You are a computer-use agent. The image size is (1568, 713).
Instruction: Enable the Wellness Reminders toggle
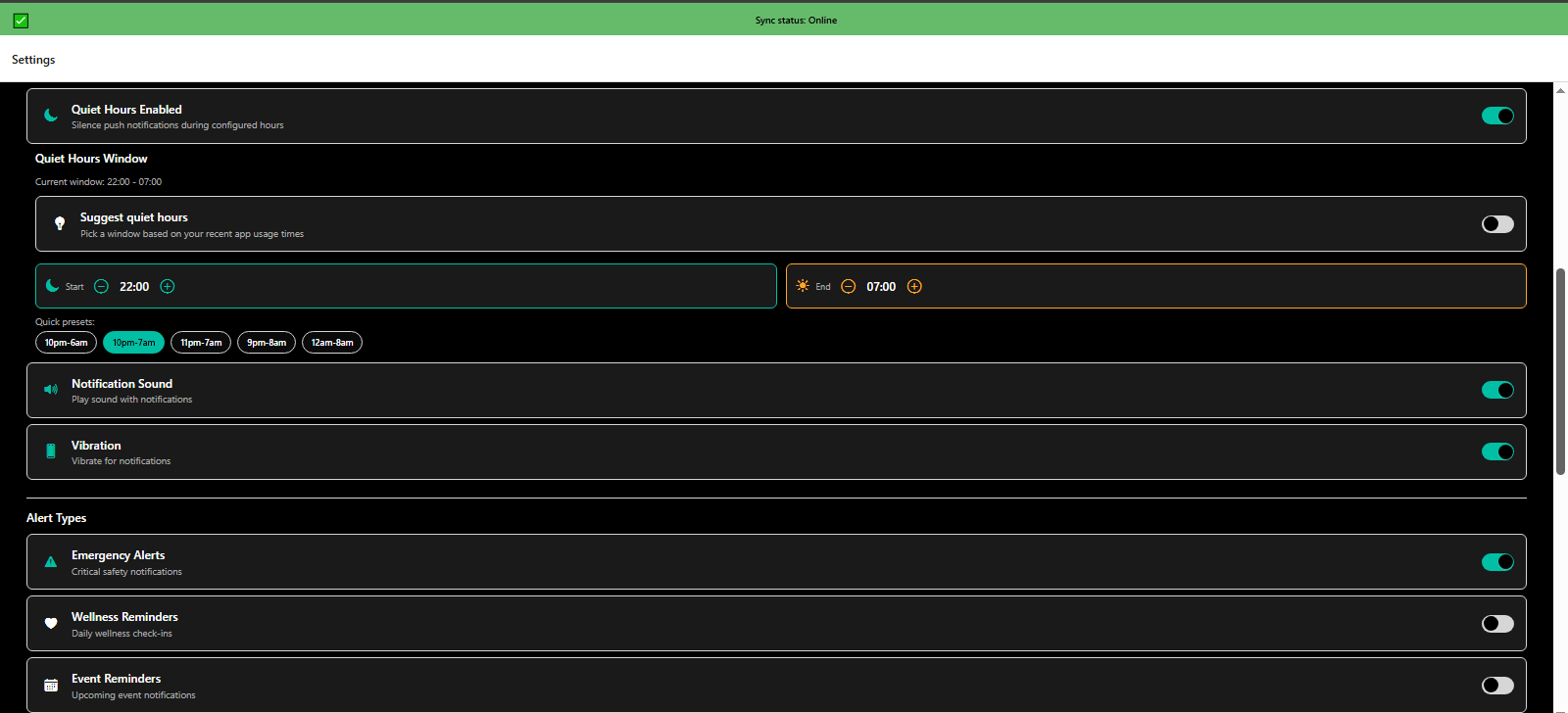click(1497, 624)
